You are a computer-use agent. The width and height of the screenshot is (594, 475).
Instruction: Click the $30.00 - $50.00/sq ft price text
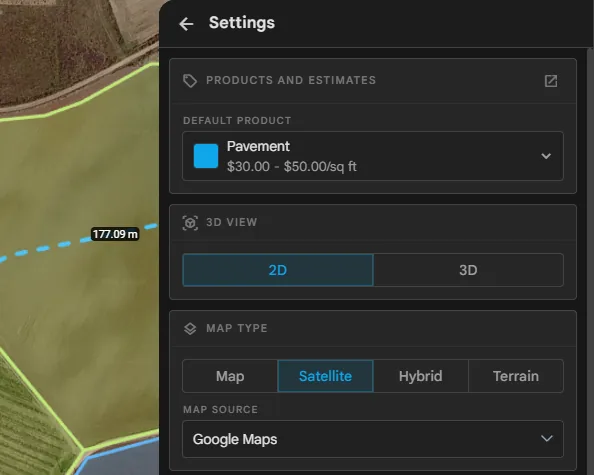click(292, 167)
